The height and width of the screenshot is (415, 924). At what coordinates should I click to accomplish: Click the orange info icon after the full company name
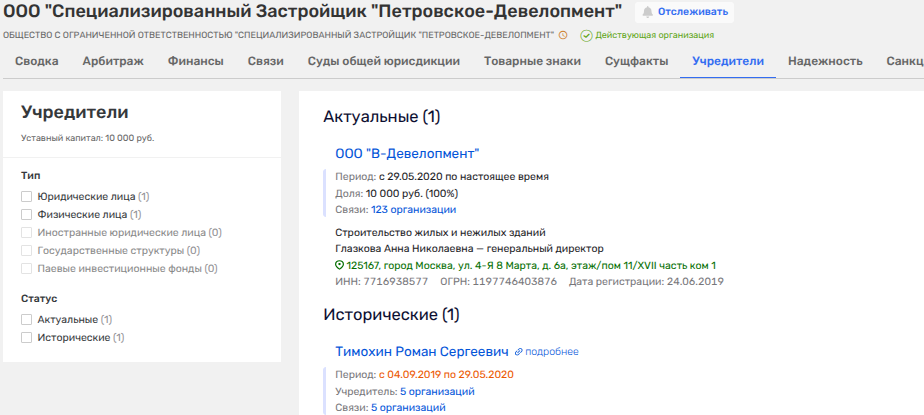(563, 35)
